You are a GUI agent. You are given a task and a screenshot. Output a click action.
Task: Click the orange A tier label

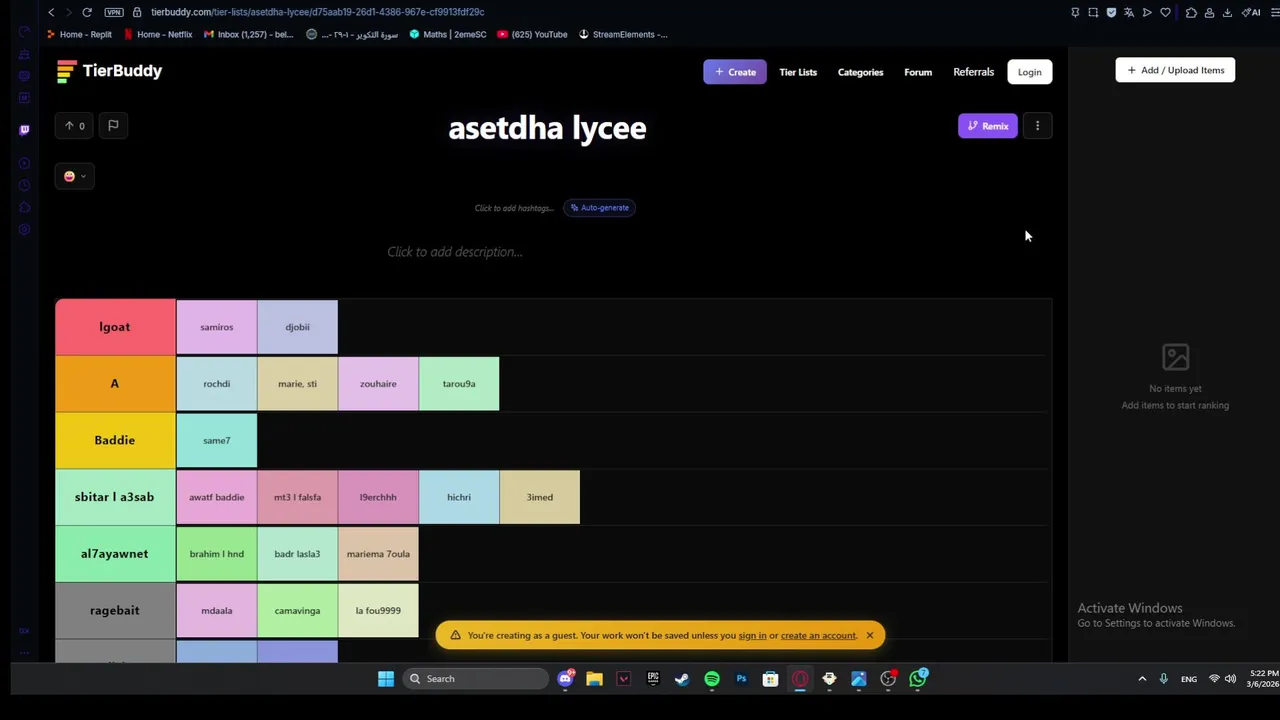115,384
